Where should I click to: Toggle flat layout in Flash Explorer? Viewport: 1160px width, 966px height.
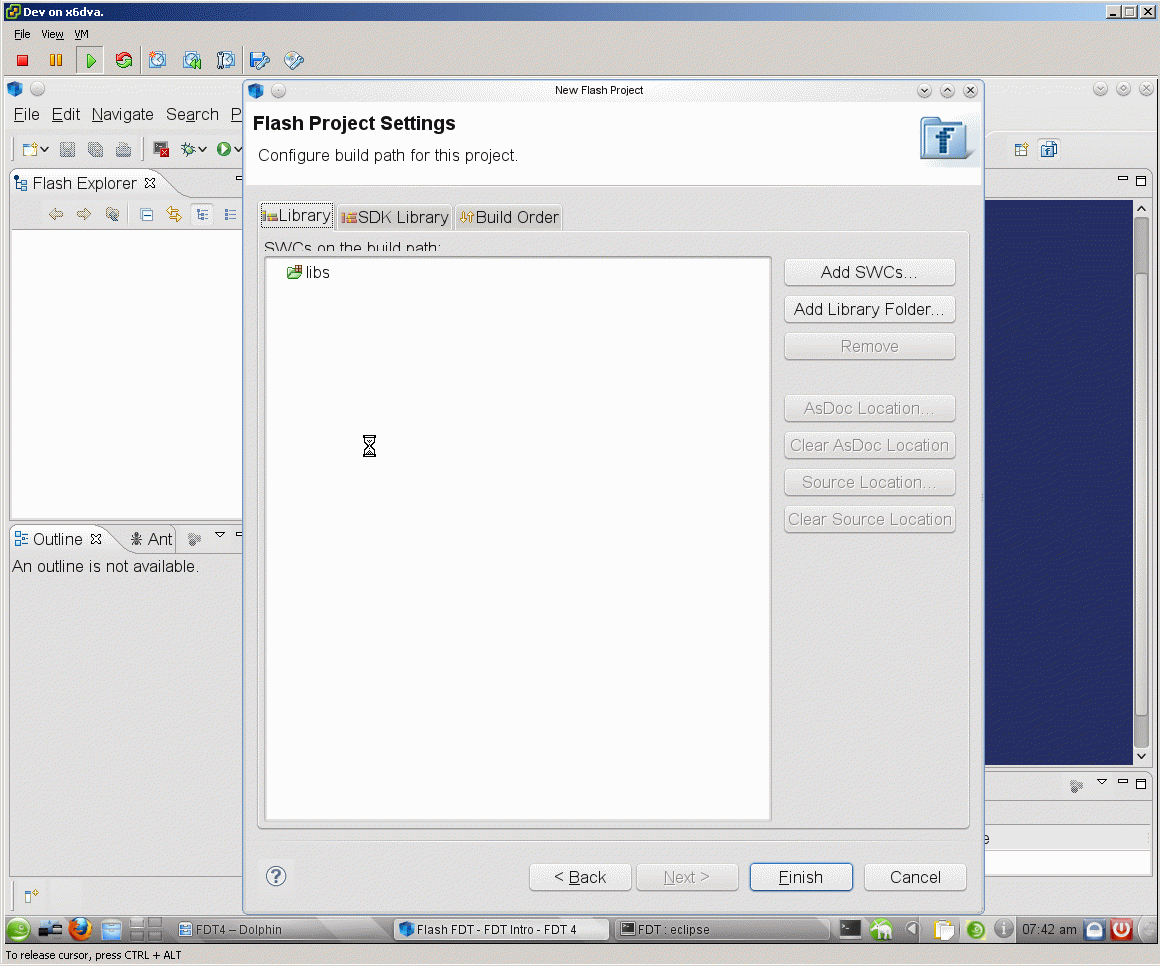(230, 215)
